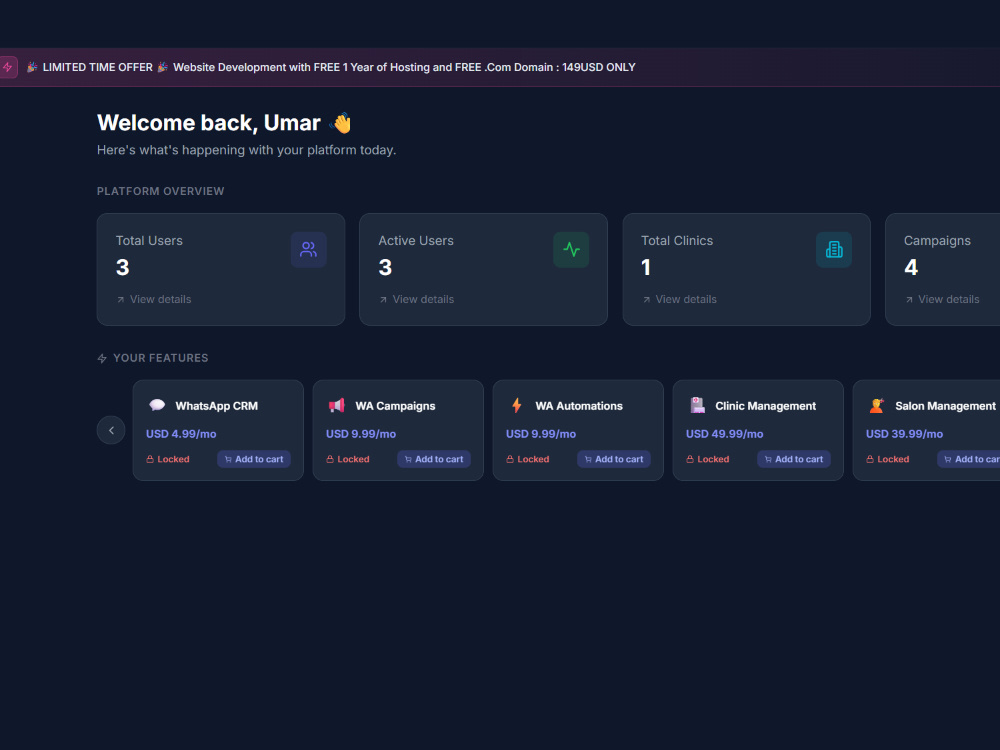Add WA Campaigns to cart
Viewport: 1000px width, 750px height.
(434, 459)
